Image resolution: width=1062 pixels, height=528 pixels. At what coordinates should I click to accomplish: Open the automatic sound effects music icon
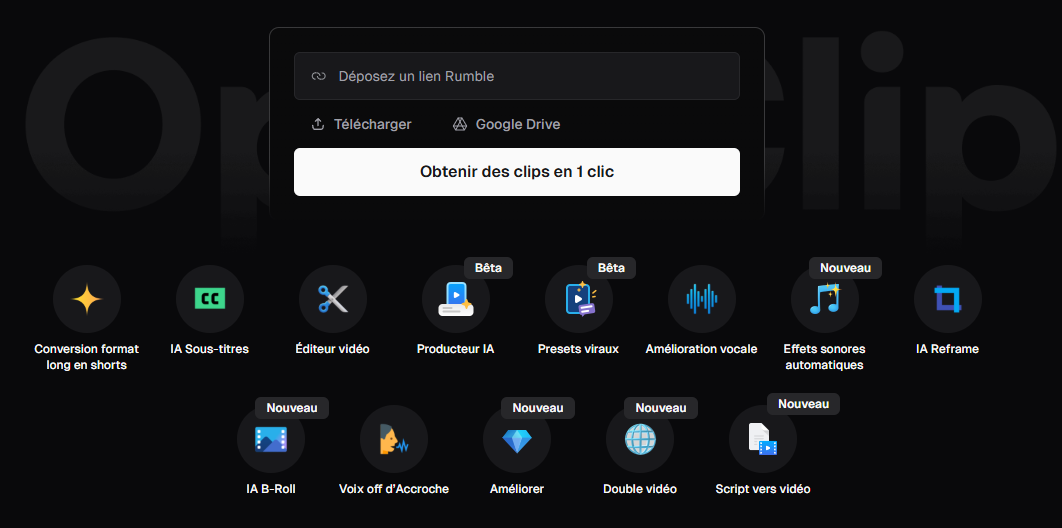pyautogui.click(x=825, y=299)
